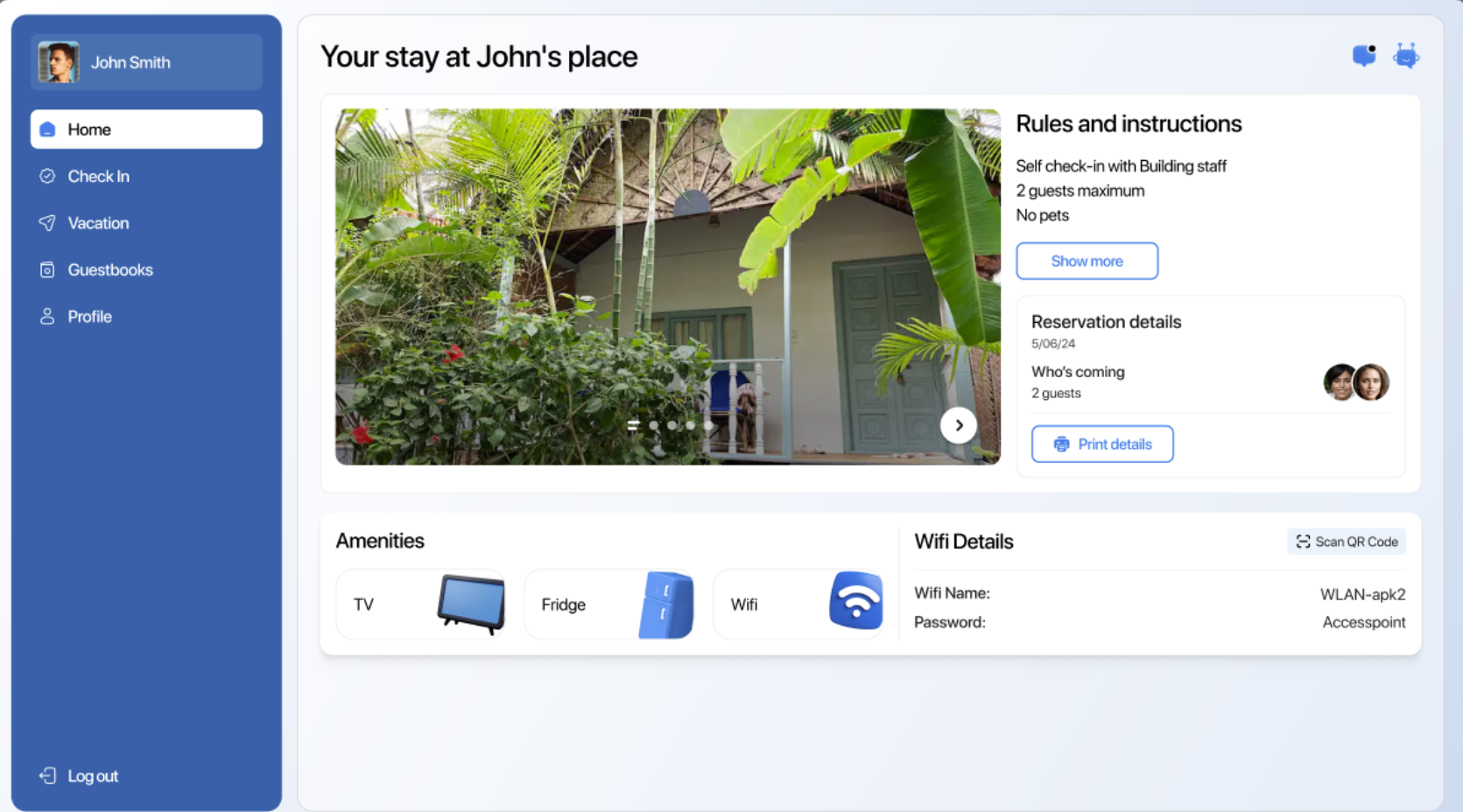Viewport: 1463px width, 812px height.
Task: Open the Check In page
Action: [x=98, y=177]
